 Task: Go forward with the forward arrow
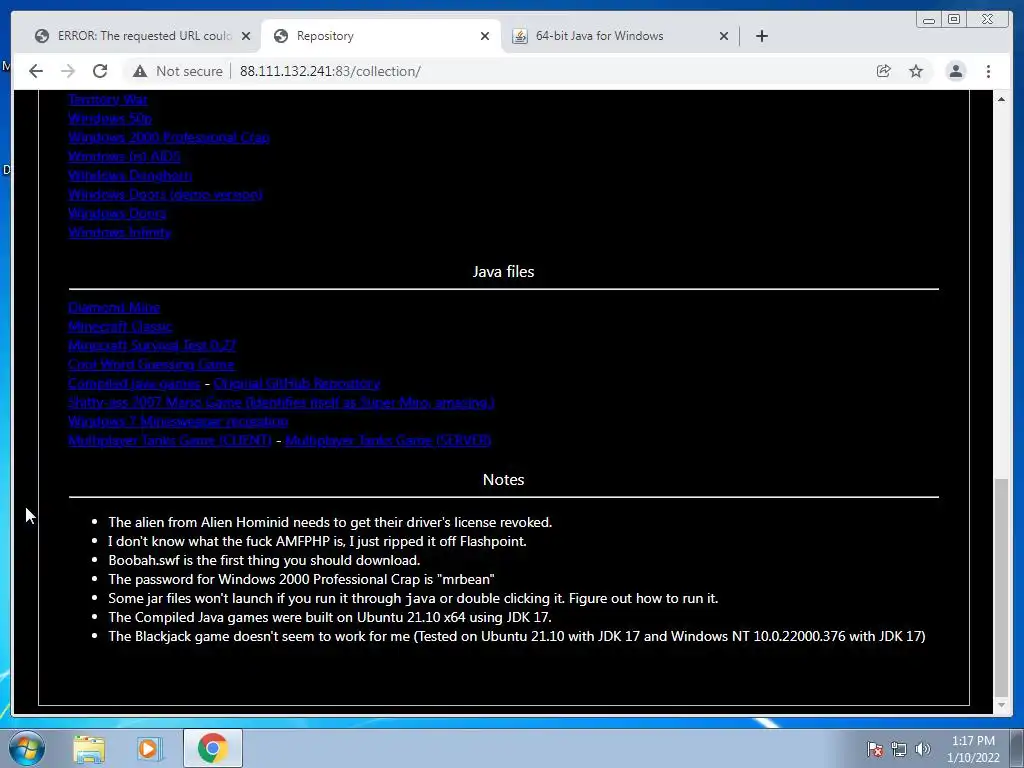(68, 71)
